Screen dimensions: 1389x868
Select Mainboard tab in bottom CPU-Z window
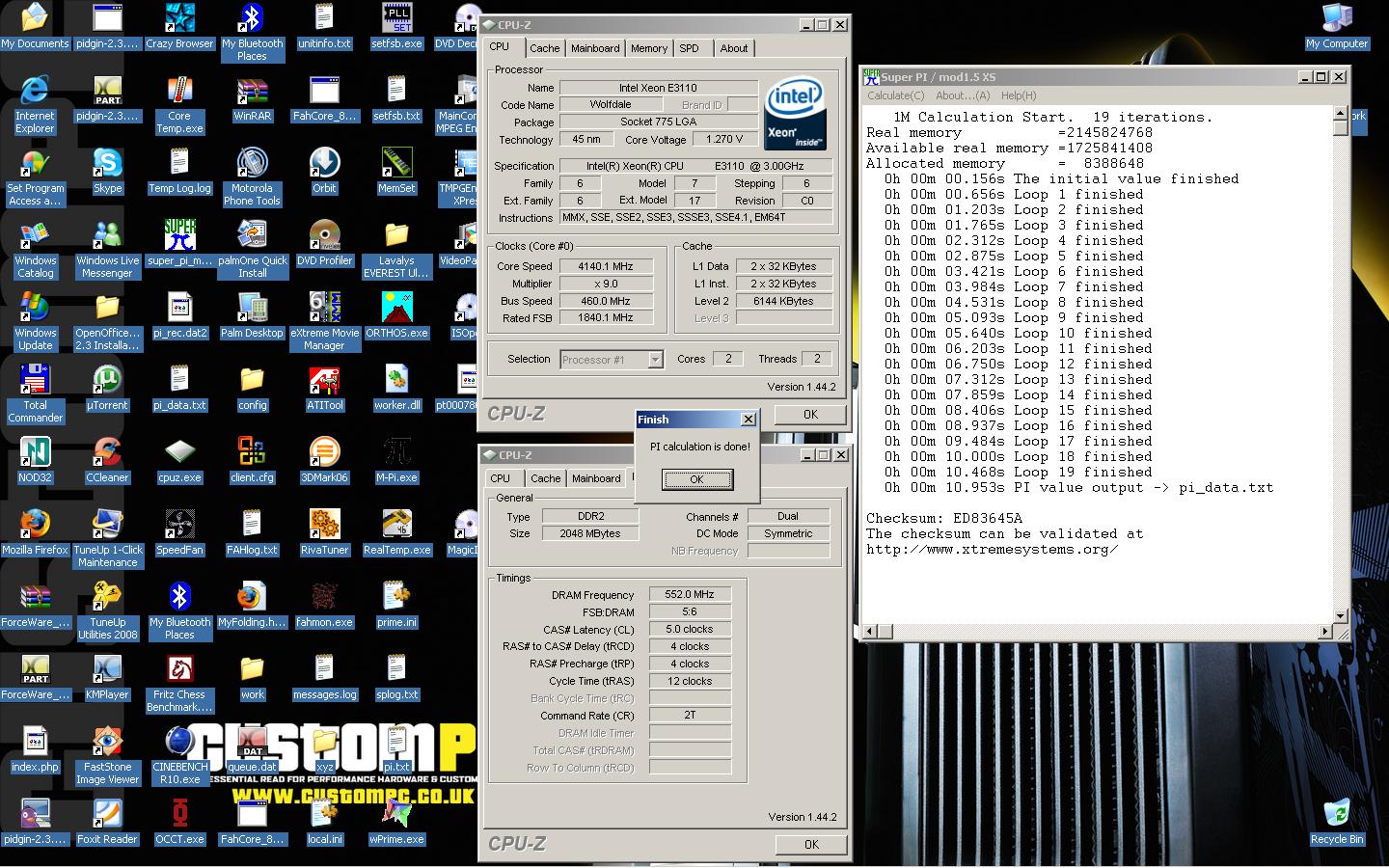[x=596, y=478]
